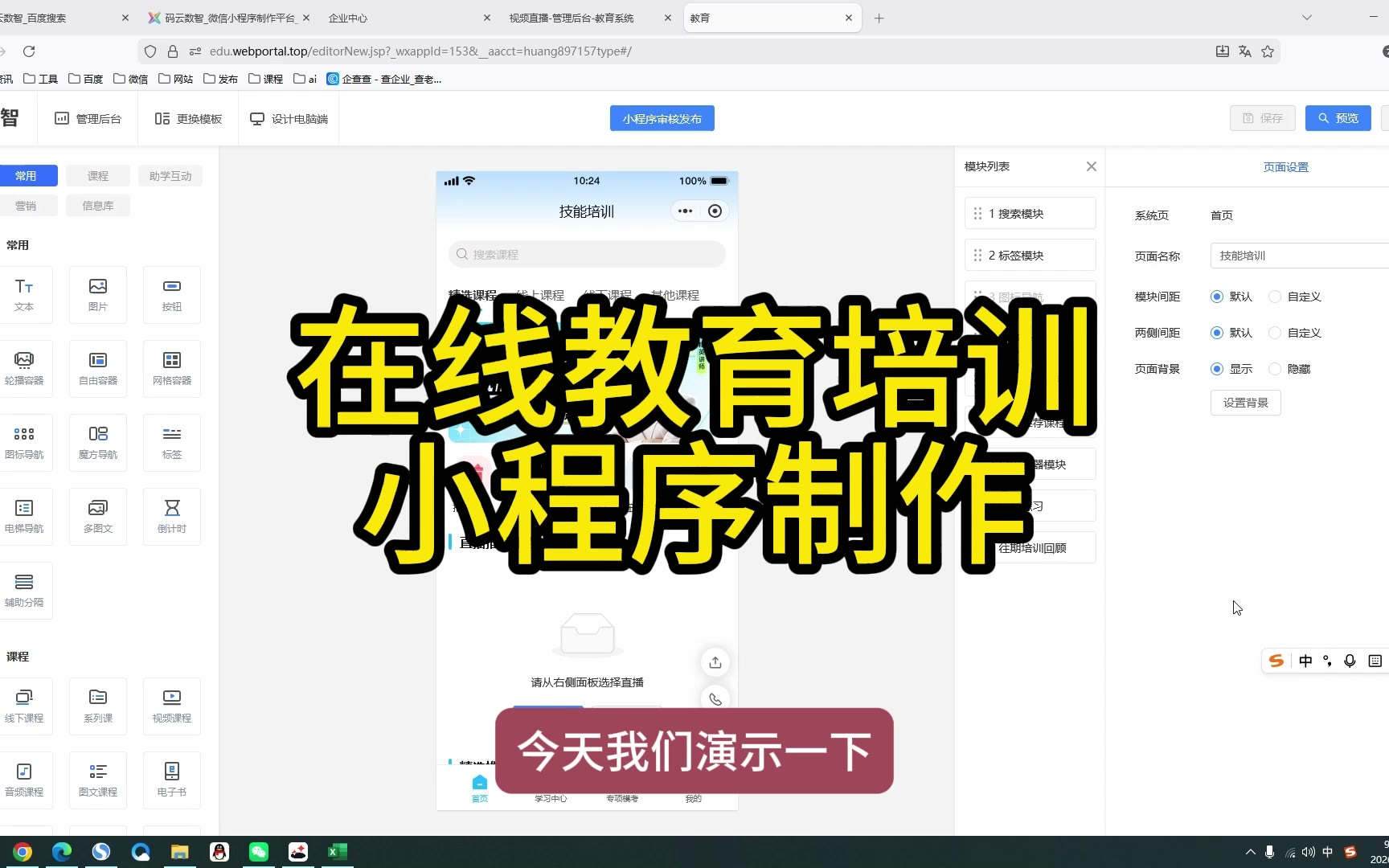1389x868 pixels.
Task: Click the 电子书 e-book component icon
Action: point(172,780)
